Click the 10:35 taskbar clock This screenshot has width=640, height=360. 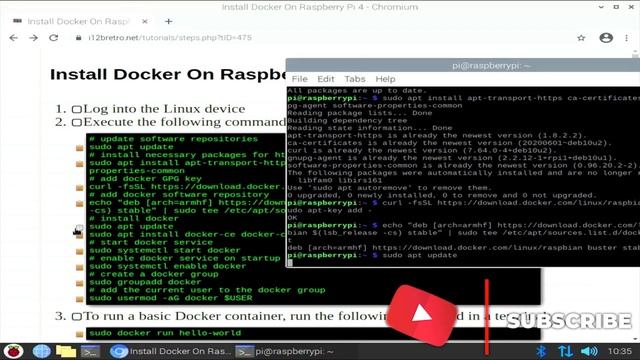619,351
